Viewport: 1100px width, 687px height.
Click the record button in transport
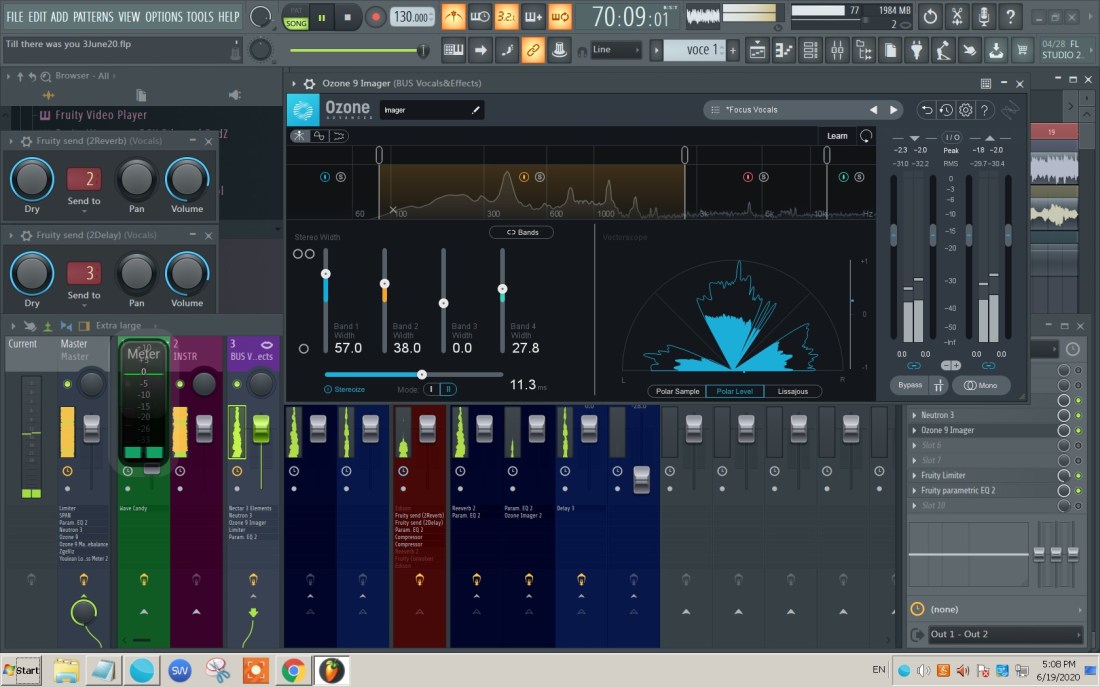pyautogui.click(x=376, y=17)
